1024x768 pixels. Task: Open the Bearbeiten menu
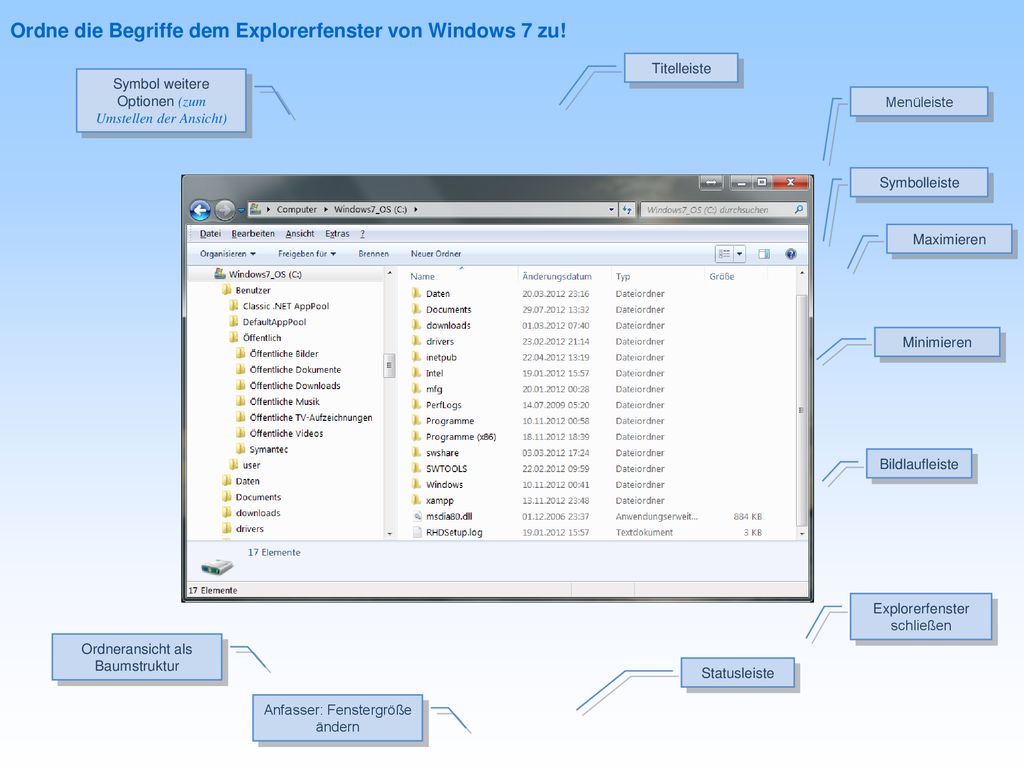[x=253, y=234]
